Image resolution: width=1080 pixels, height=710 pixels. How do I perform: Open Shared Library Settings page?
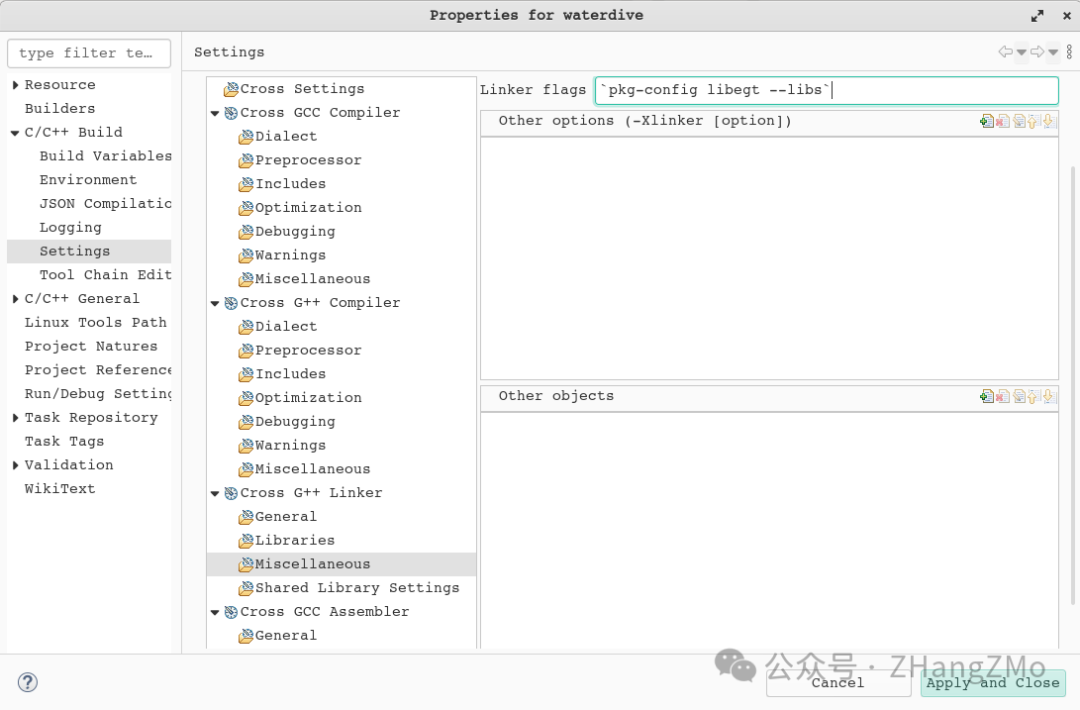349,588
